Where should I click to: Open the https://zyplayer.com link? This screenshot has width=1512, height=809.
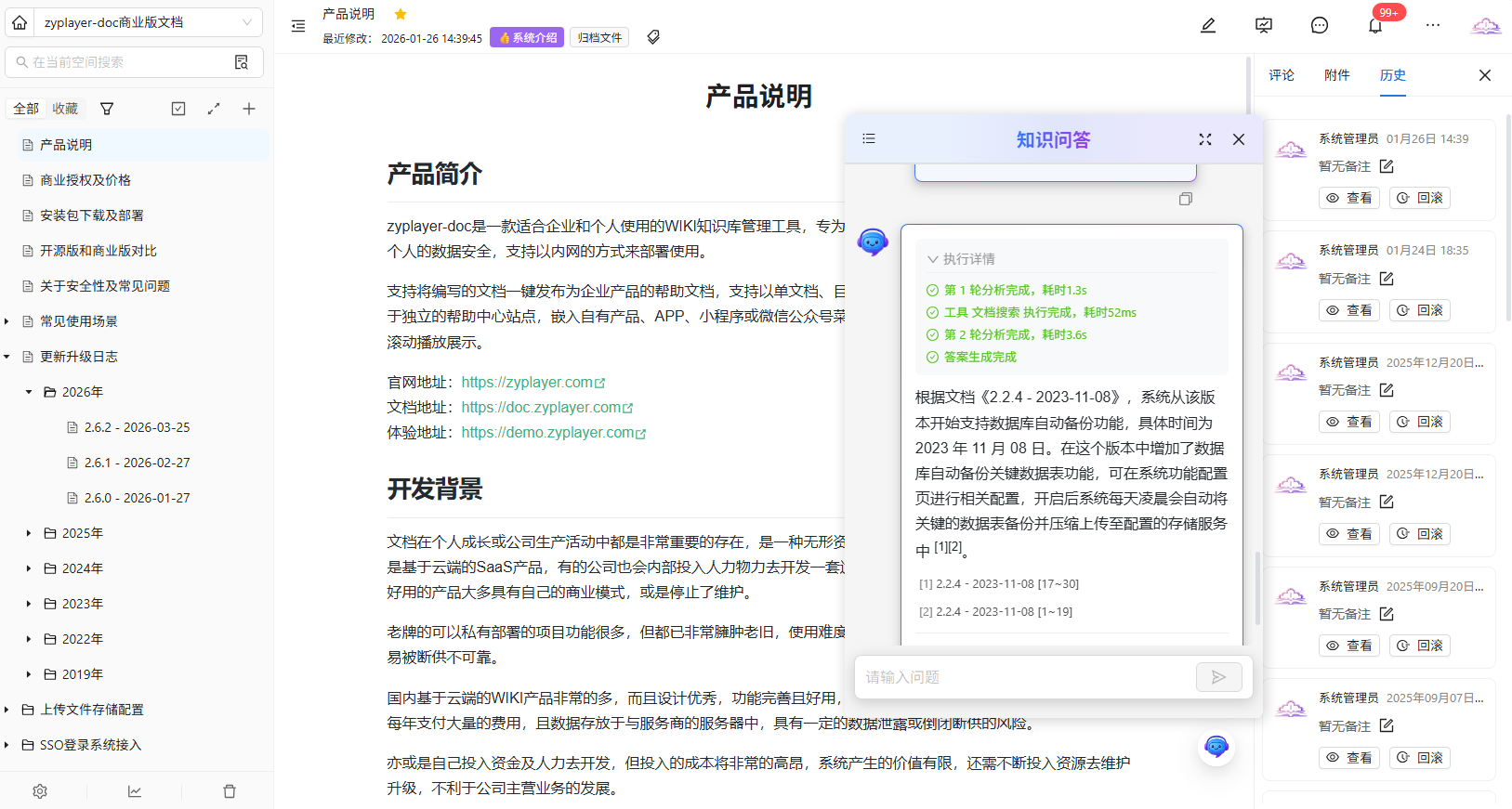click(x=533, y=383)
